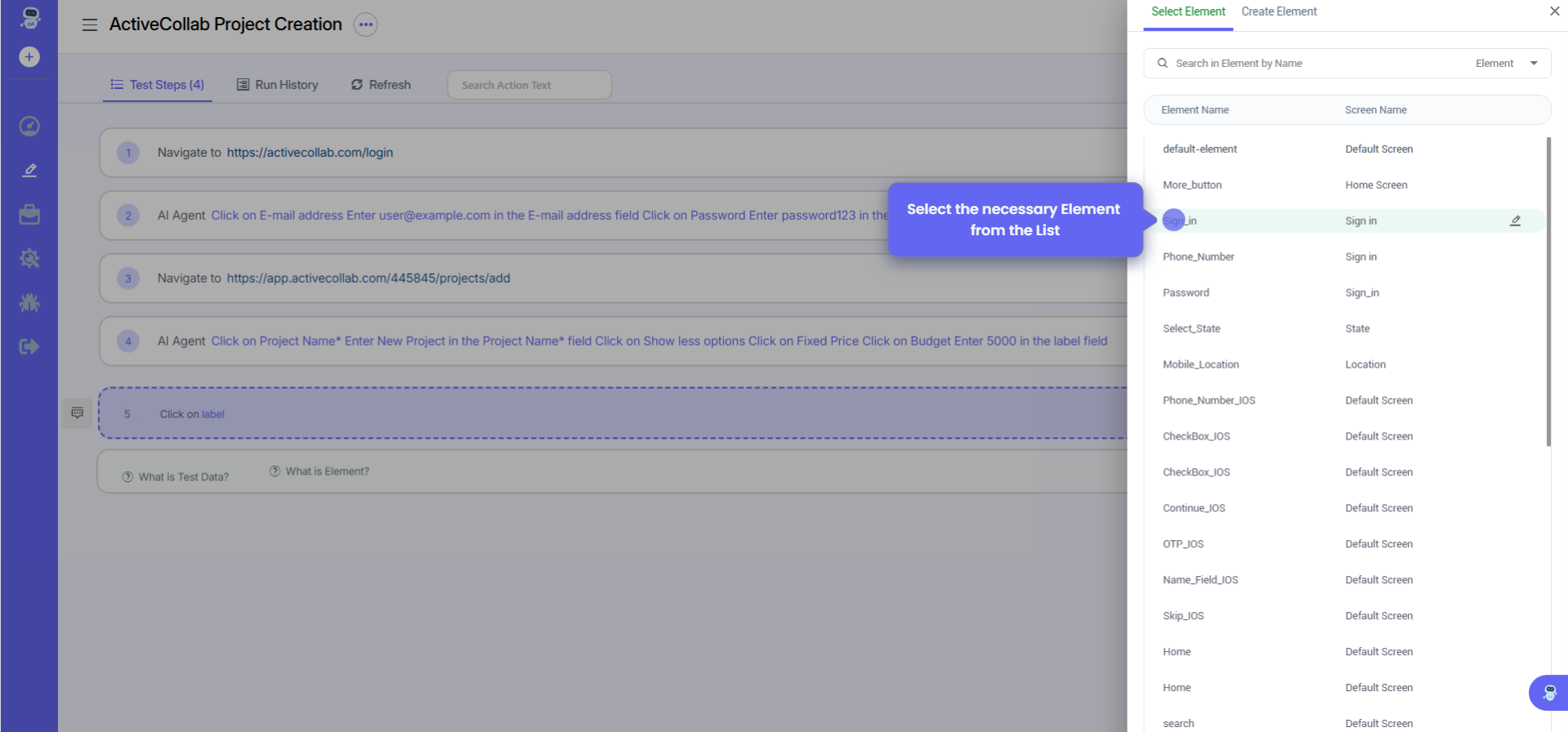
Task: Switch to the Create Element tab
Action: [x=1279, y=11]
